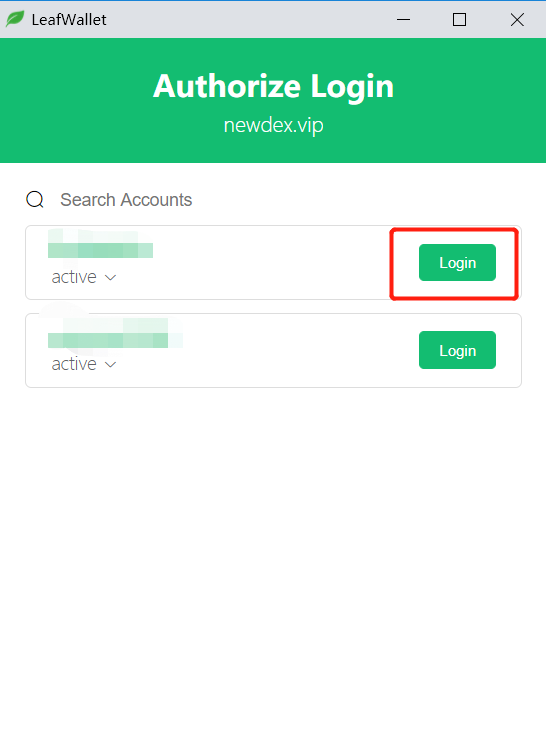The height and width of the screenshot is (742, 546).
Task: Expand the first account's permission chevron
Action: pos(110,278)
